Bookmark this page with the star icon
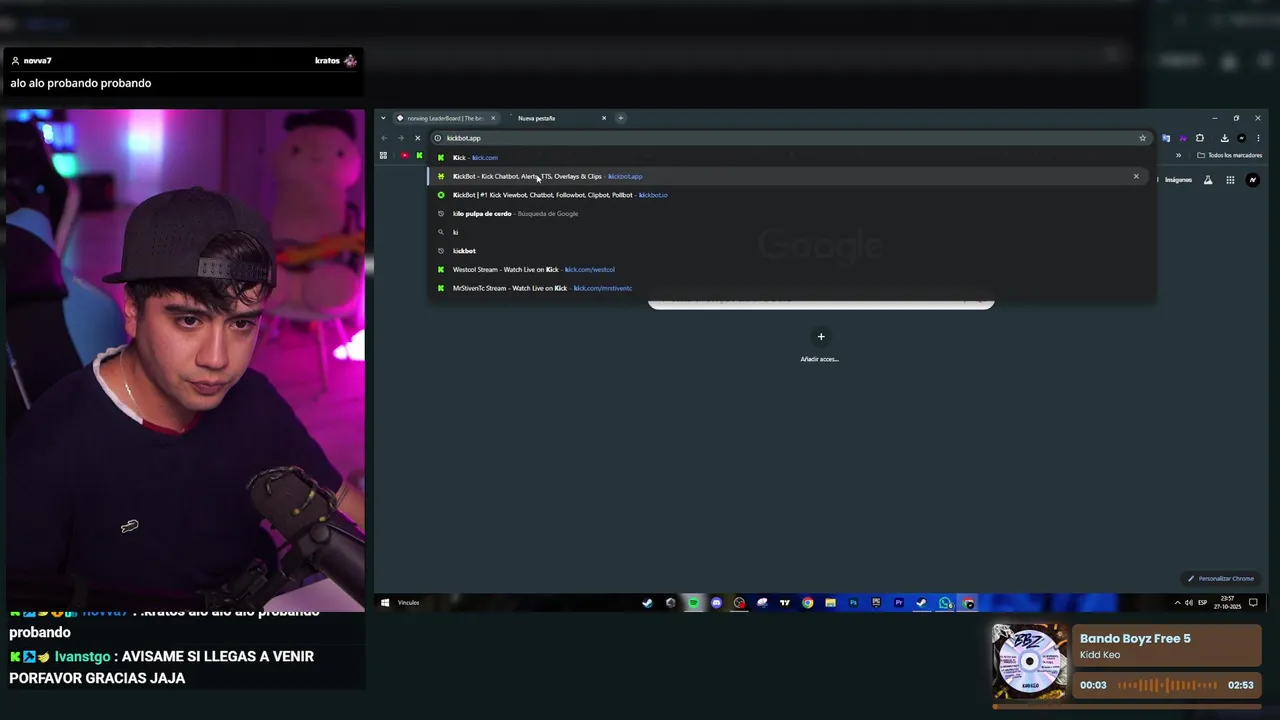The width and height of the screenshot is (1280, 720). [1142, 138]
